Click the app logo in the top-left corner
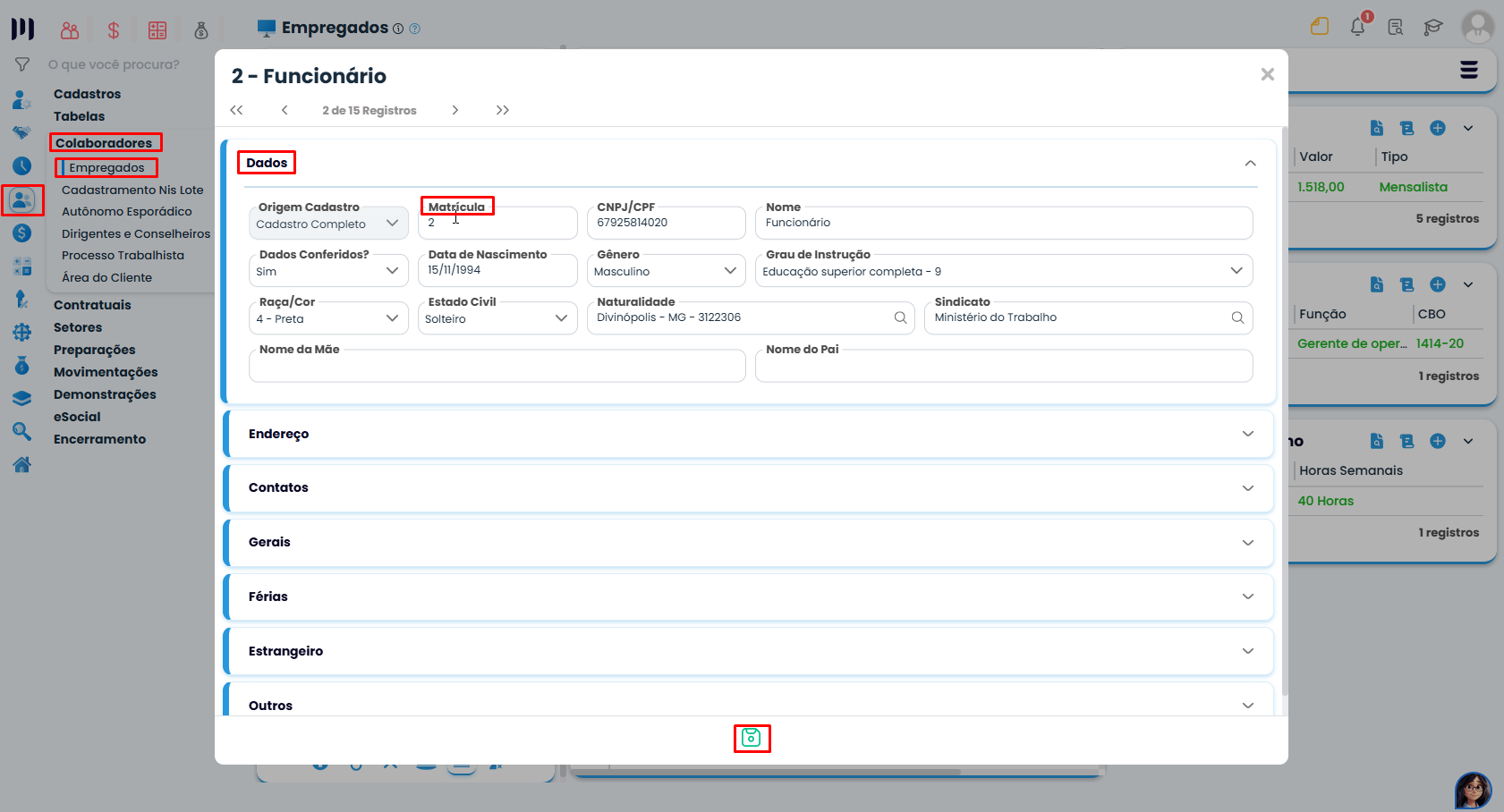The width and height of the screenshot is (1504, 812). 22,29
